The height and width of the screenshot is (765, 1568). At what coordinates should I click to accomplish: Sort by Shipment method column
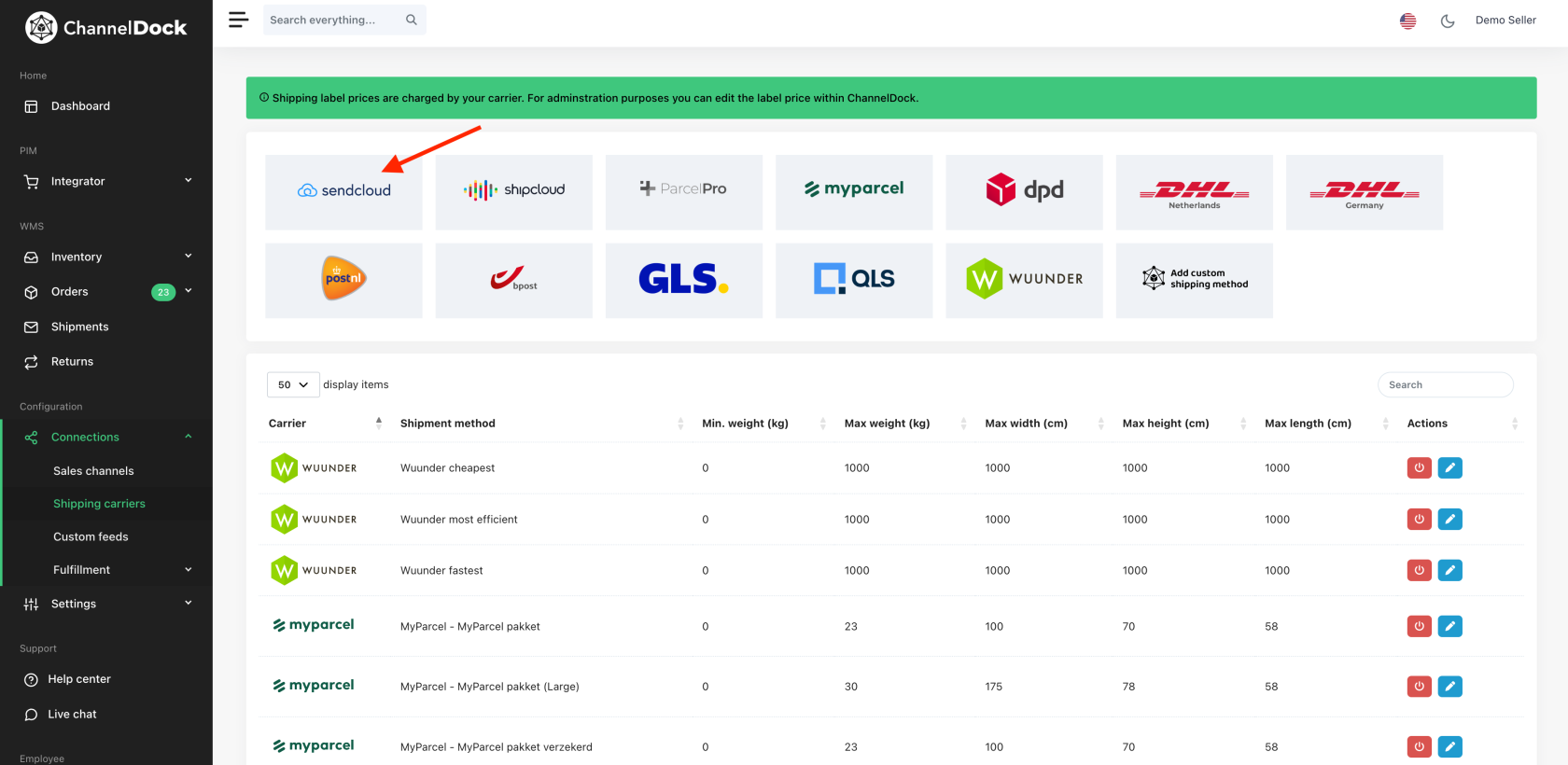542,424
